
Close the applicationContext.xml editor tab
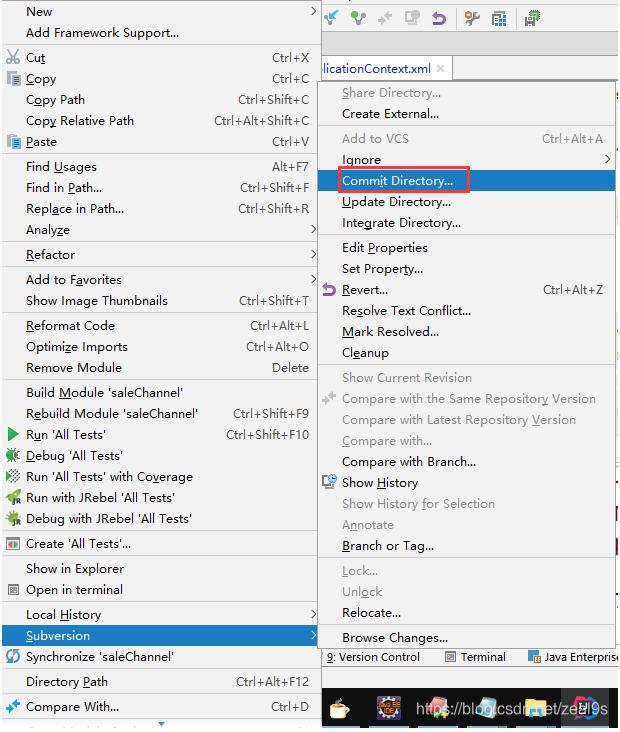[440, 69]
